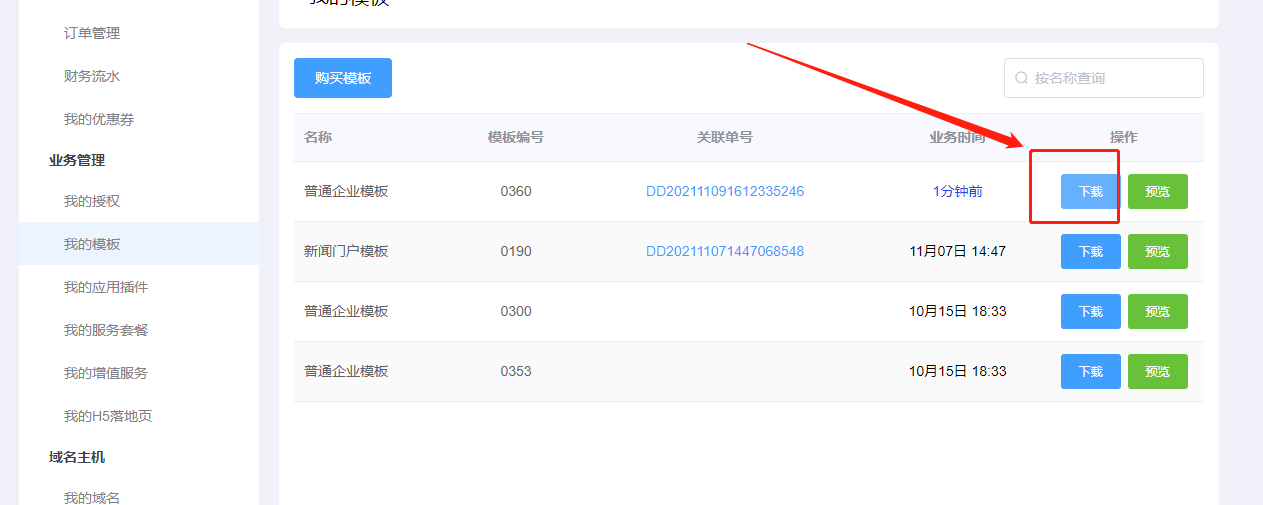Viewport: 1263px width, 505px height.
Task: Click the search magnifier icon
Action: tap(1021, 78)
